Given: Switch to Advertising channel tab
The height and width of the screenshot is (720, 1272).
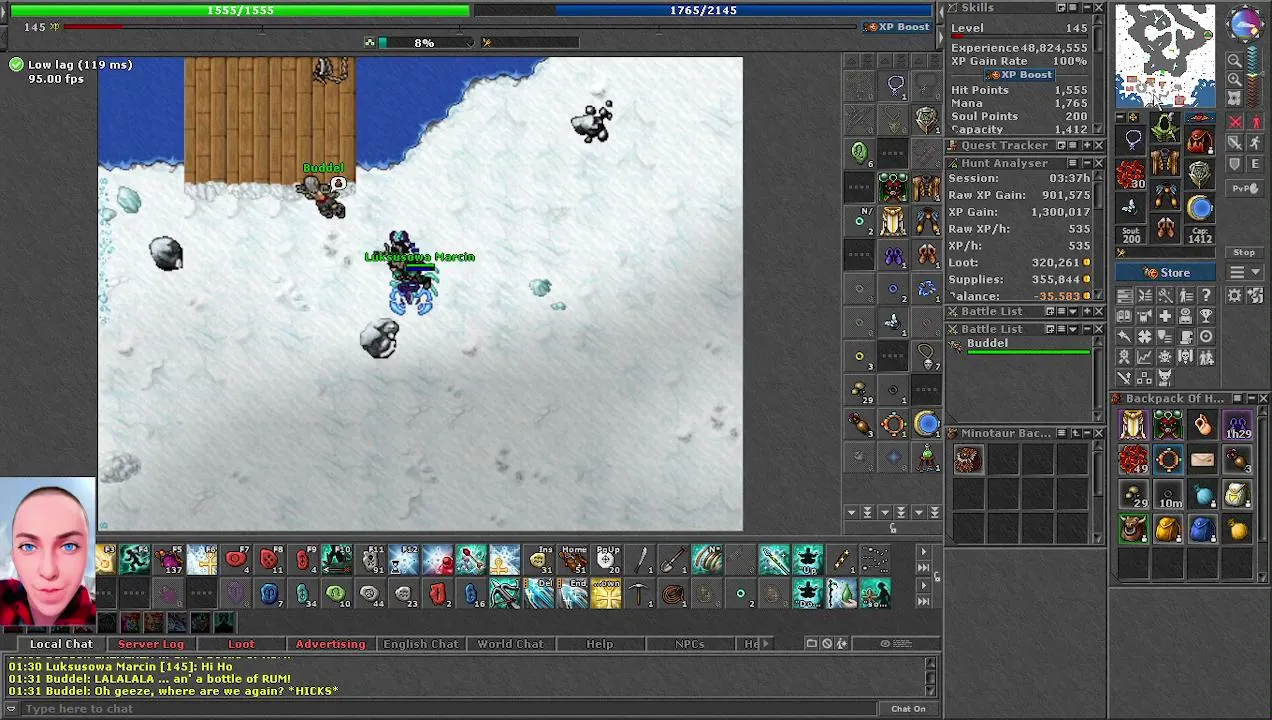Looking at the screenshot, I should point(330,644).
